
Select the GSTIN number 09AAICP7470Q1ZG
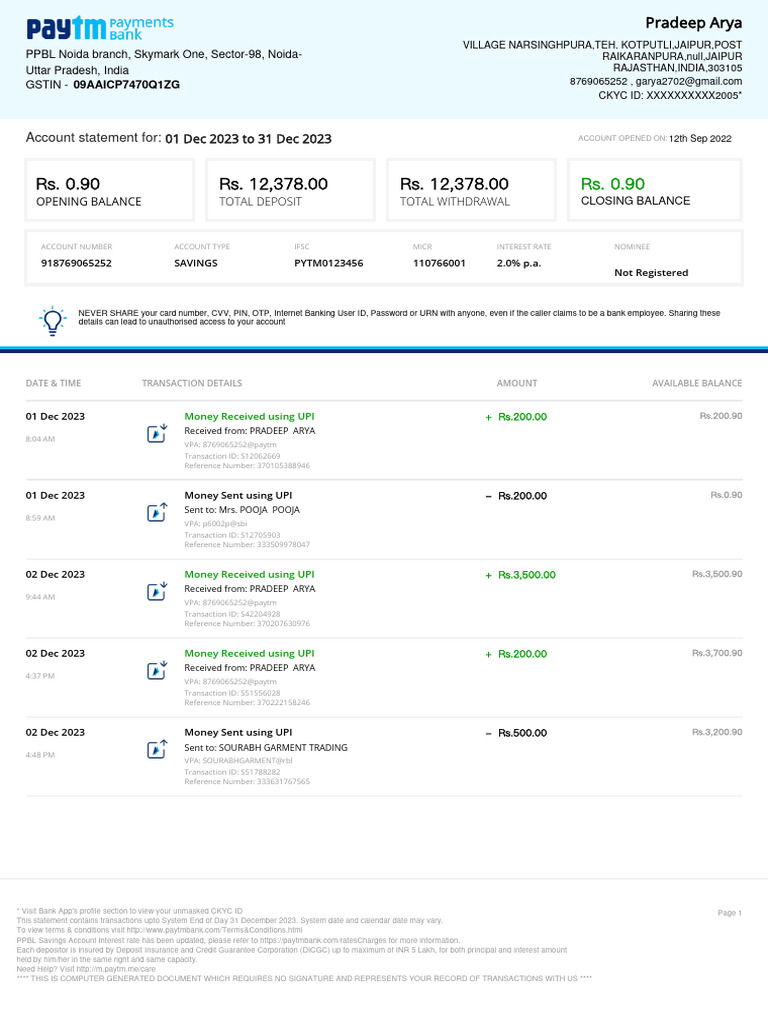pos(126,85)
